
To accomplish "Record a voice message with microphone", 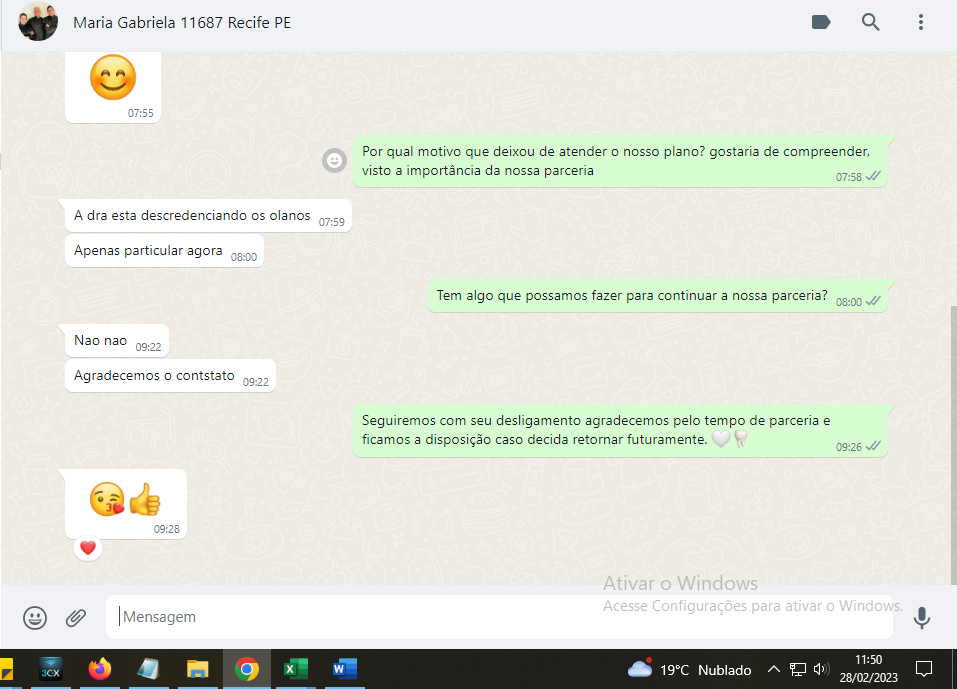I will click(x=922, y=618).
